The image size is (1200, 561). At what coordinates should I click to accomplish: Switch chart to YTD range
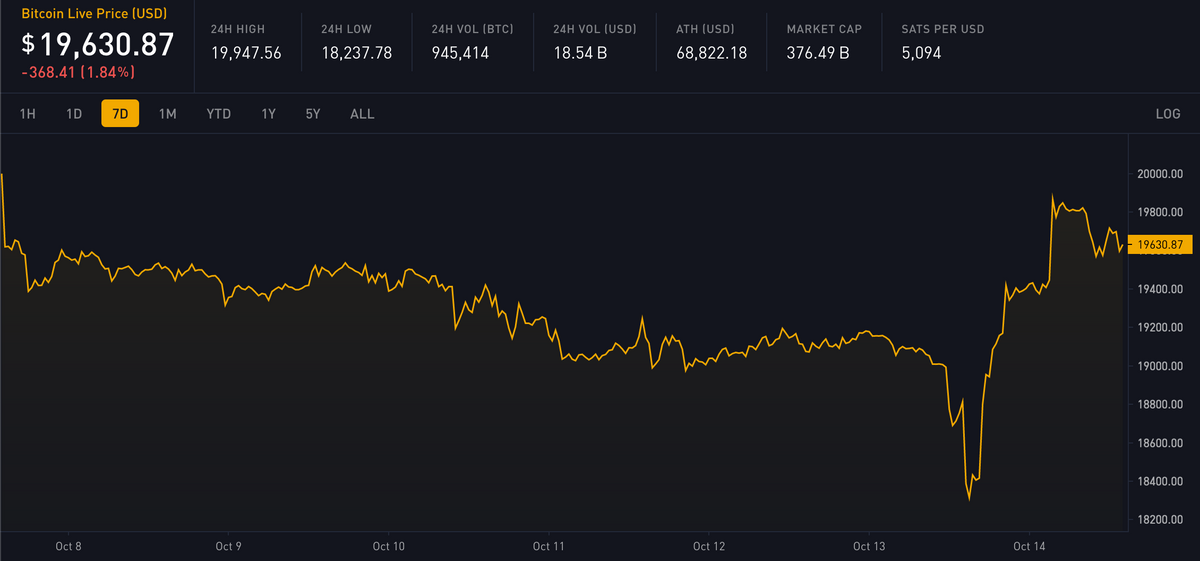(x=218, y=114)
